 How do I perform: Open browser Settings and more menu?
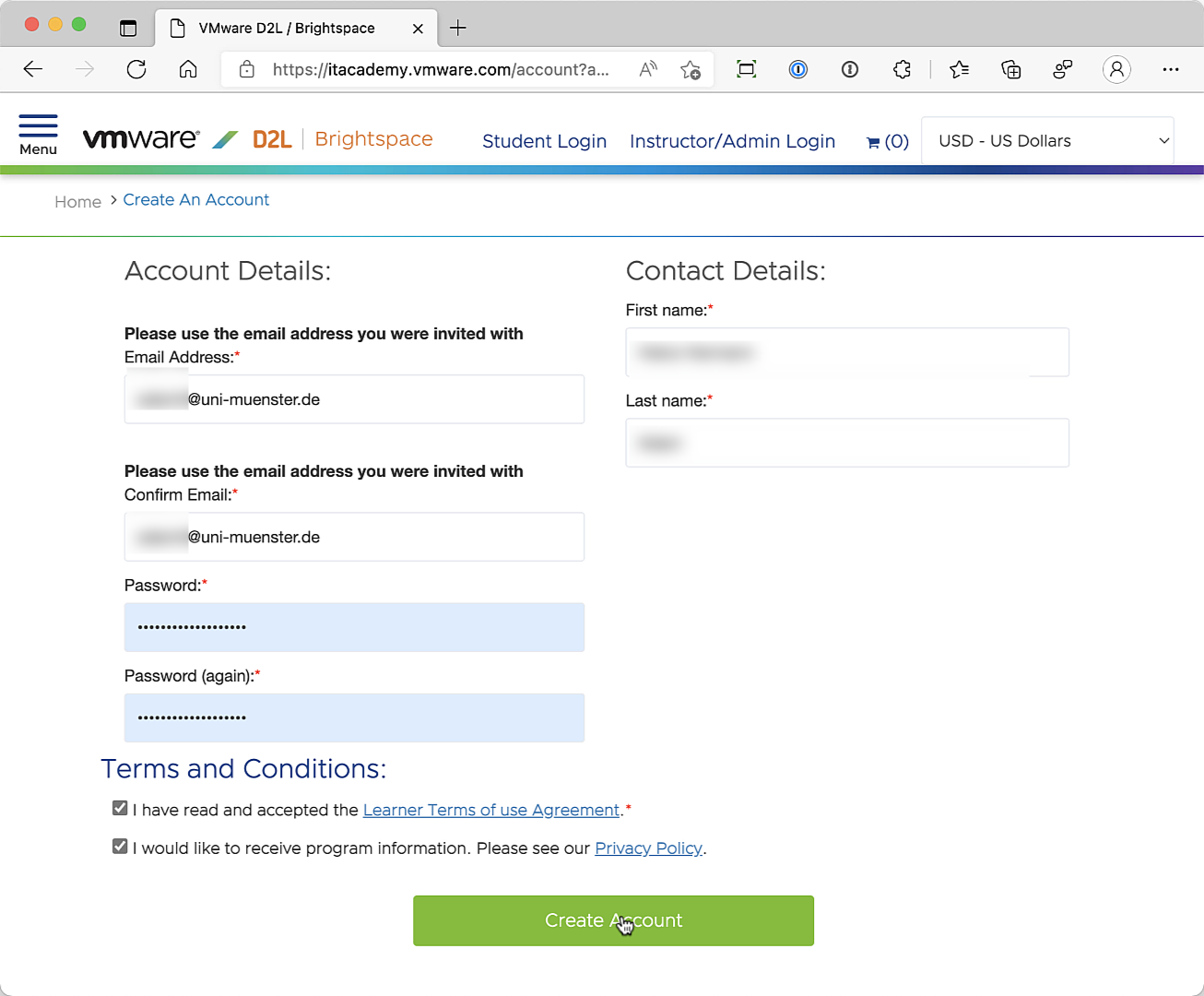point(1170,69)
